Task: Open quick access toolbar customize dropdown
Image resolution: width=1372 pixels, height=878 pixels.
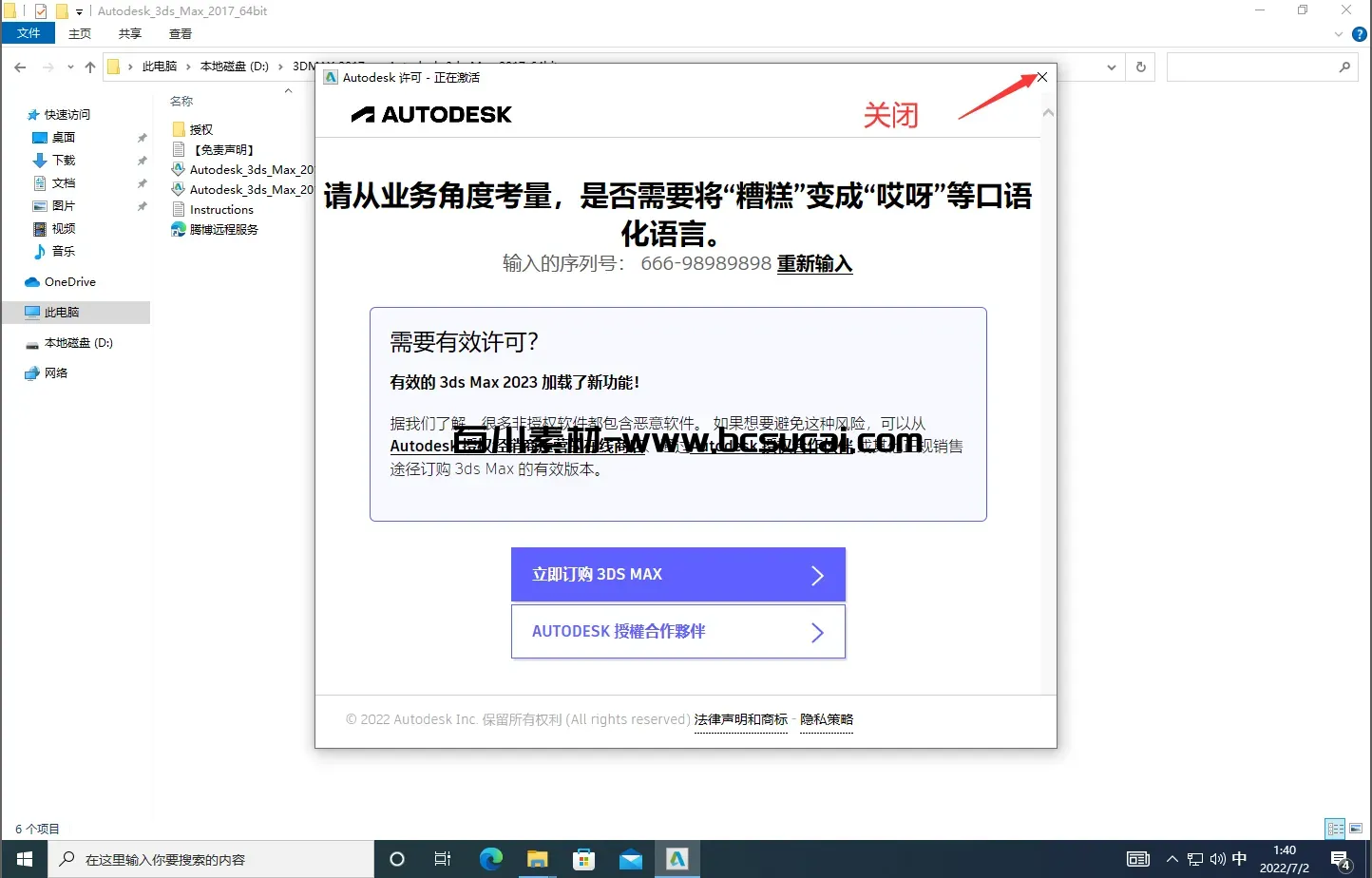Action: point(79,11)
